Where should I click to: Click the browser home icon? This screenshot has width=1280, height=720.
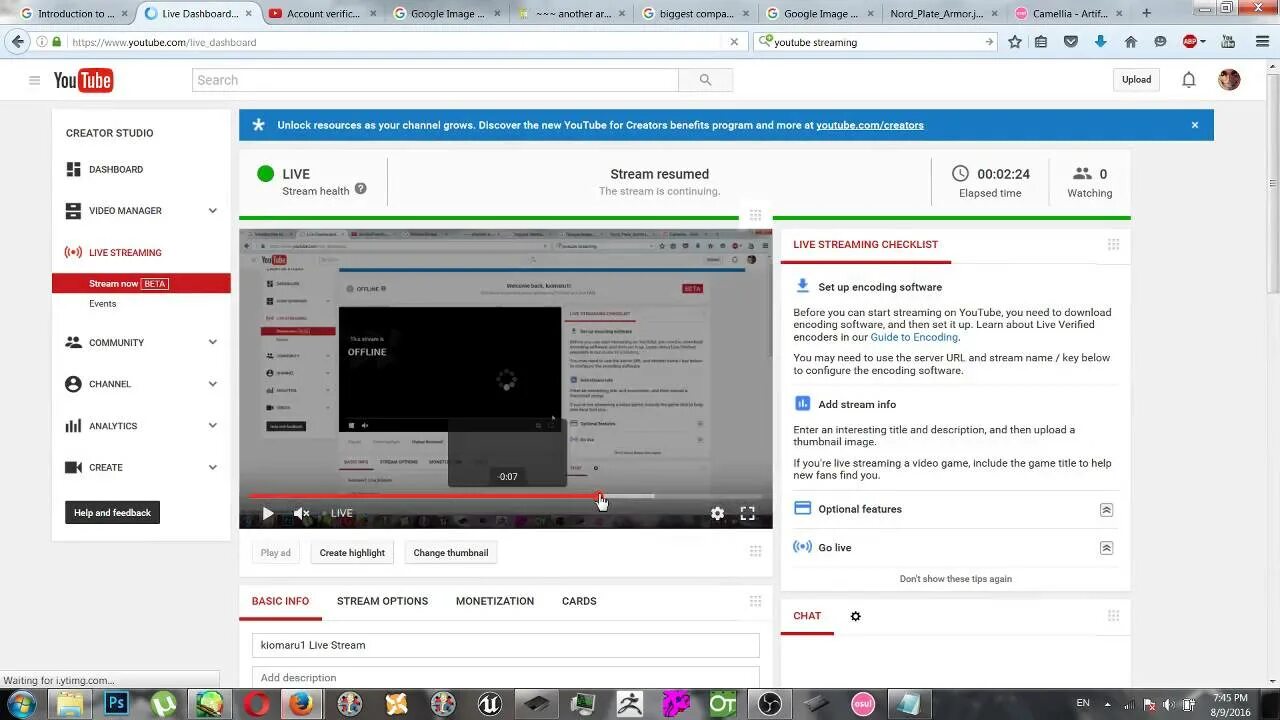pyautogui.click(x=1131, y=42)
